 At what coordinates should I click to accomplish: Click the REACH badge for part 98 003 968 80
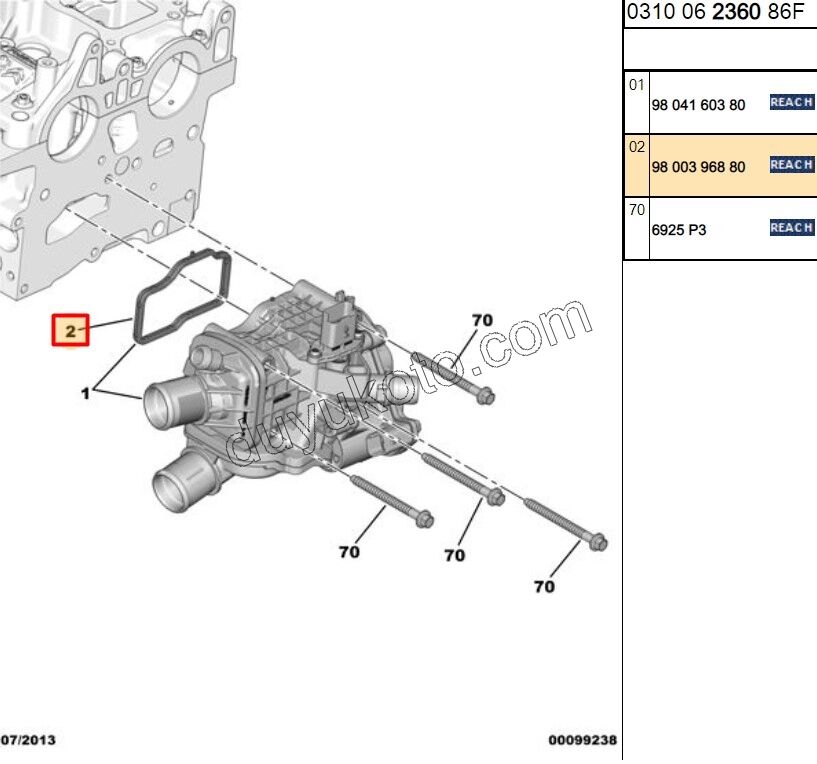click(x=792, y=165)
